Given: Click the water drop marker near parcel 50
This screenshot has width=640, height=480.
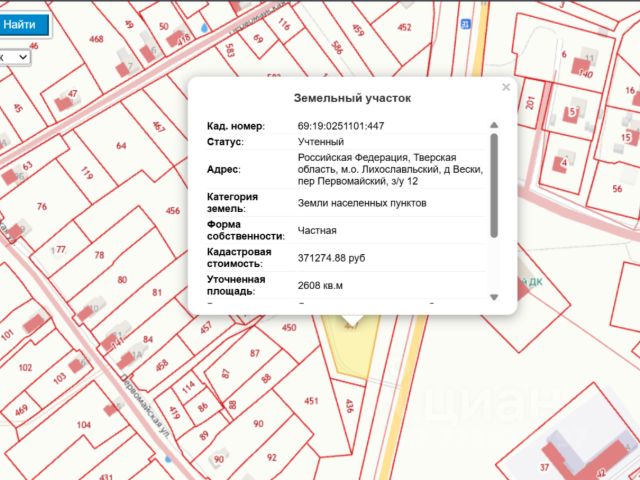Looking at the screenshot, I should [204, 28].
